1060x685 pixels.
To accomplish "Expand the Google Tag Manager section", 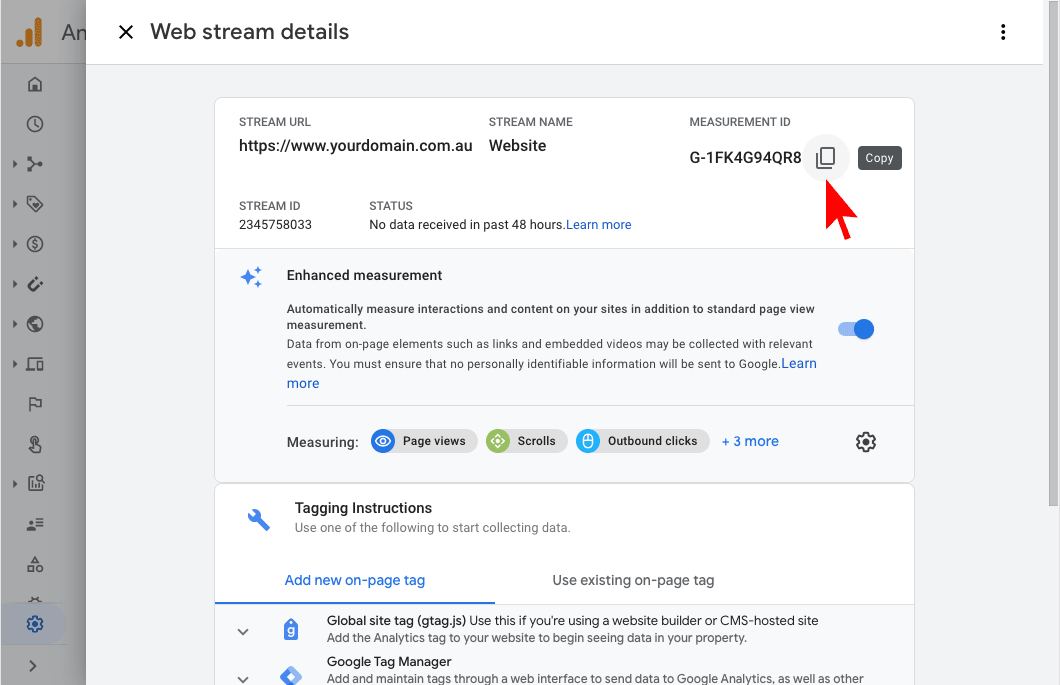I will coord(243,678).
